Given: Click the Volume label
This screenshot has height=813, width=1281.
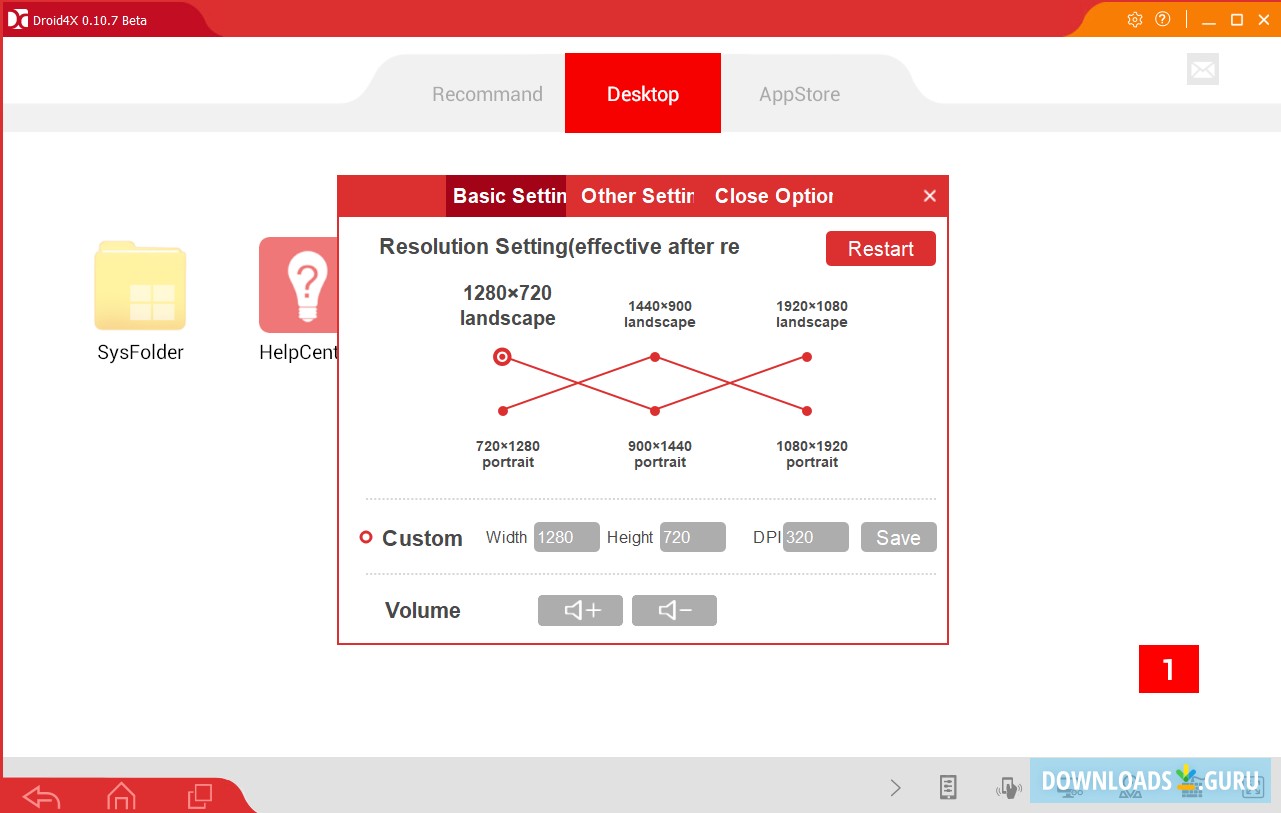Looking at the screenshot, I should [x=423, y=611].
